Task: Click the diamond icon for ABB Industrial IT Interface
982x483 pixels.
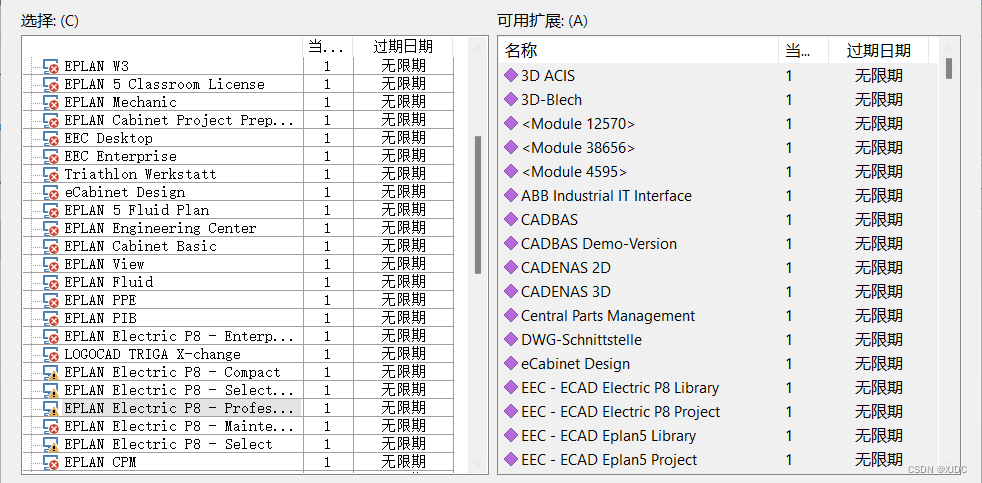Action: click(511, 195)
